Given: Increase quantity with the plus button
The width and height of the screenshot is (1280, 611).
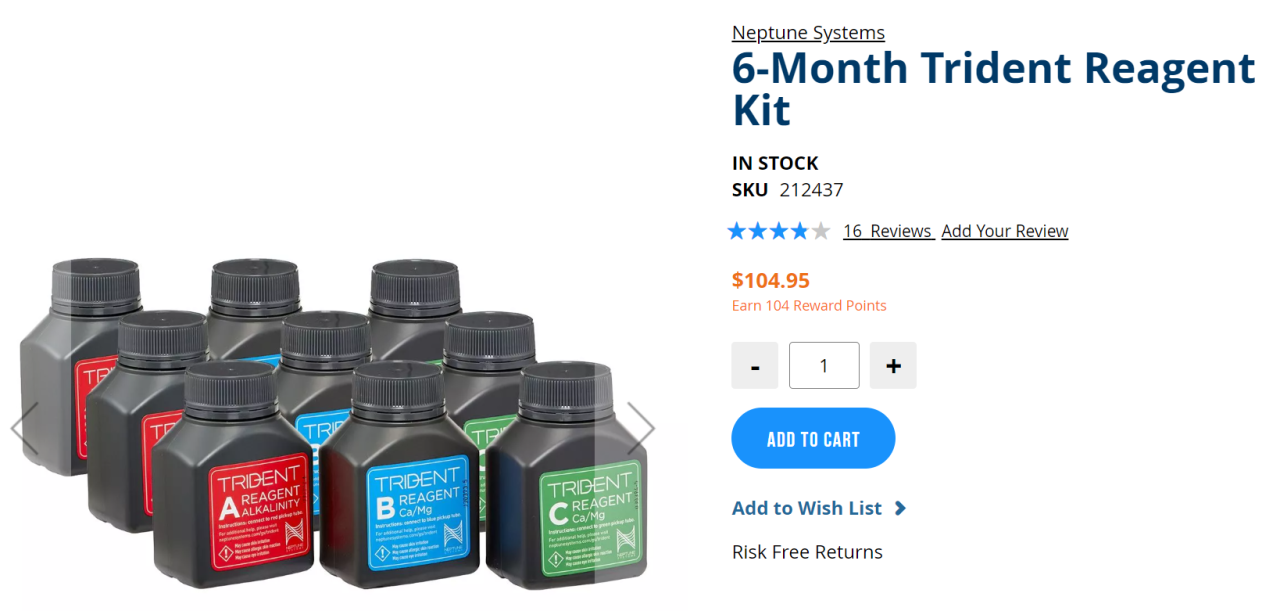Looking at the screenshot, I should [893, 366].
